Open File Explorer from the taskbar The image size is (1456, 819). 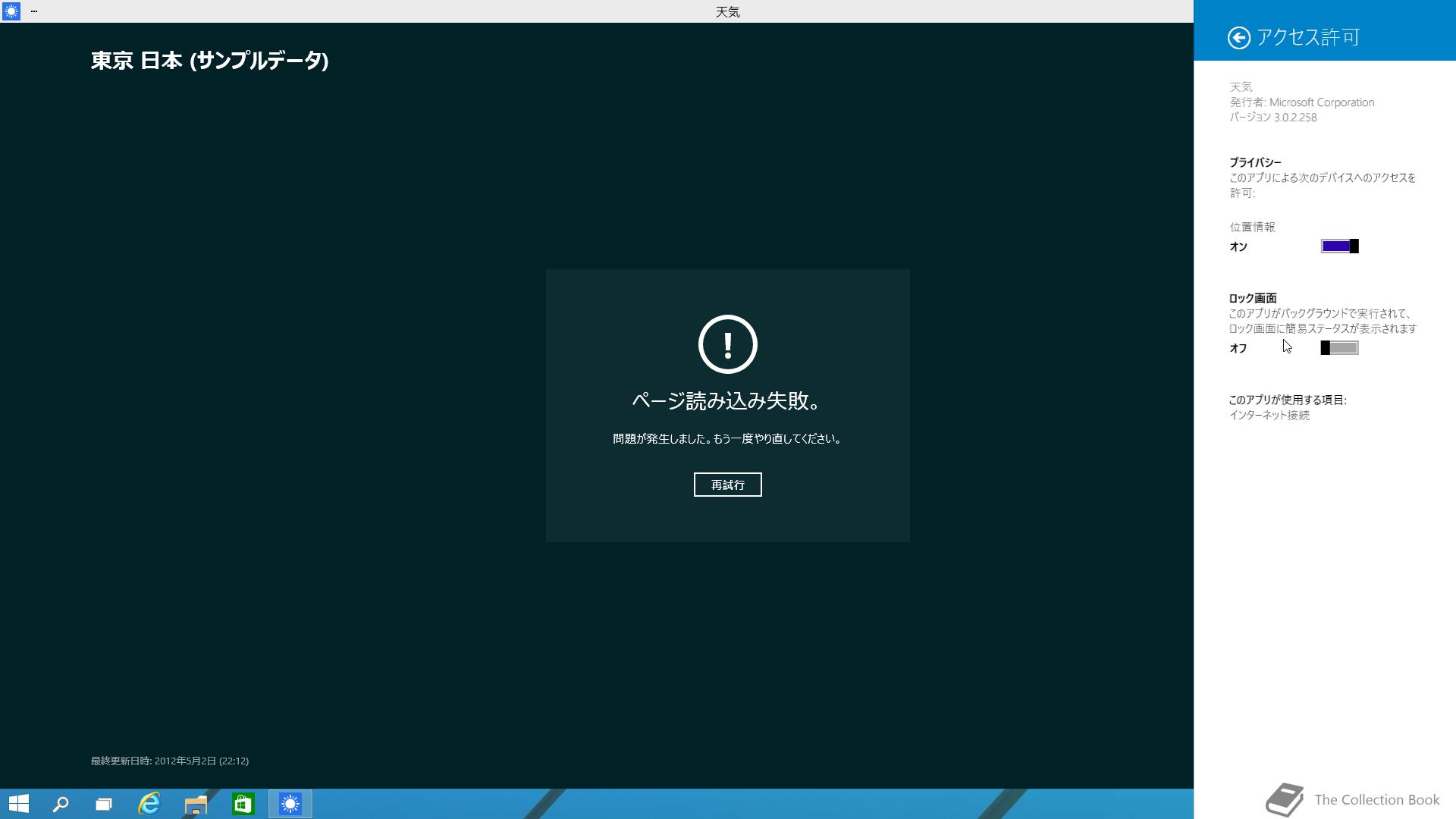coord(196,804)
